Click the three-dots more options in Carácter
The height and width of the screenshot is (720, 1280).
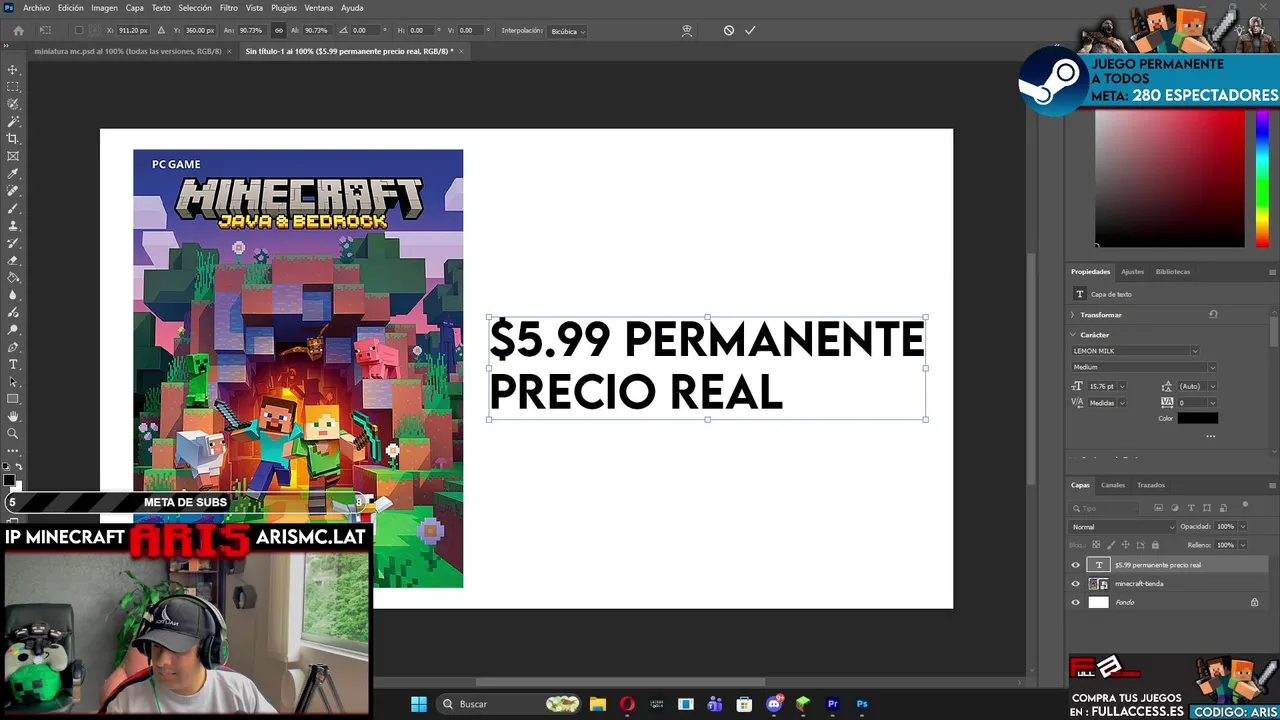pos(1210,436)
